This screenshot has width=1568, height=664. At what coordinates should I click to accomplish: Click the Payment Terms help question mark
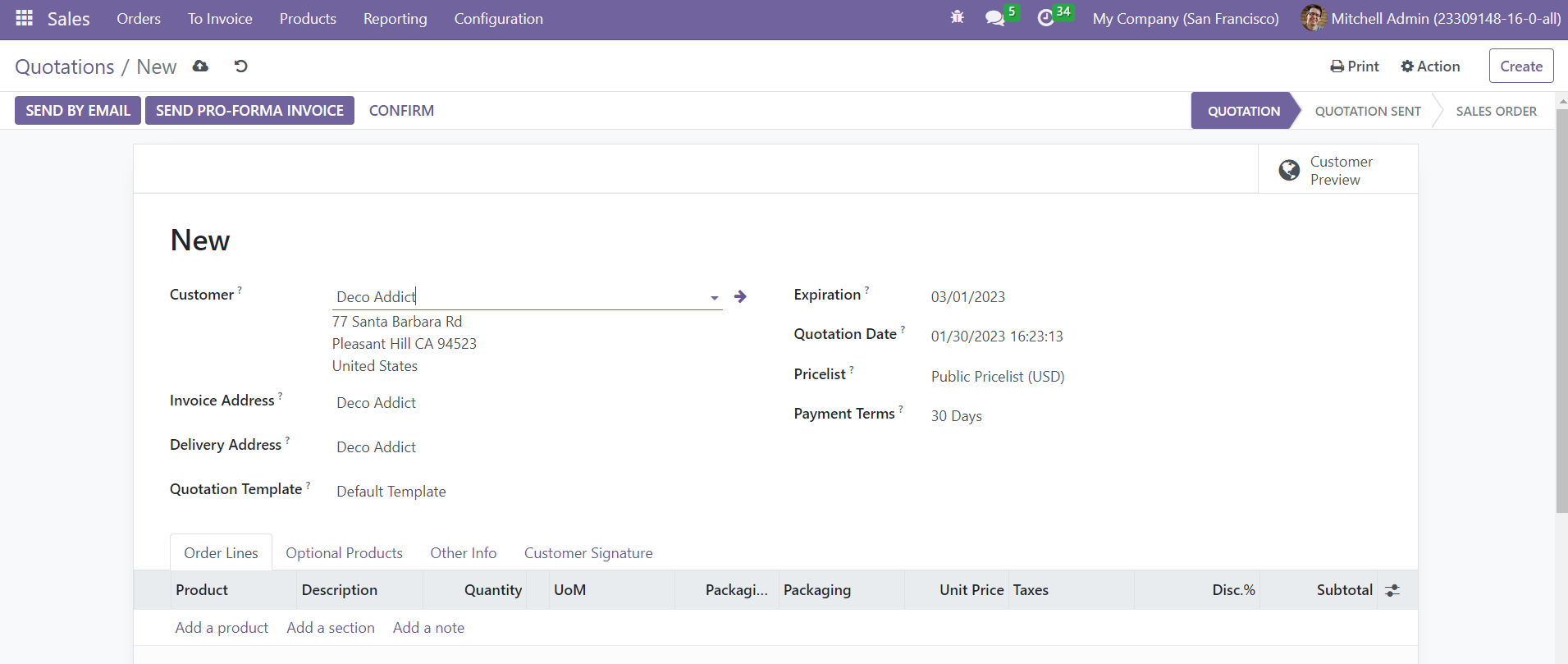tap(901, 409)
